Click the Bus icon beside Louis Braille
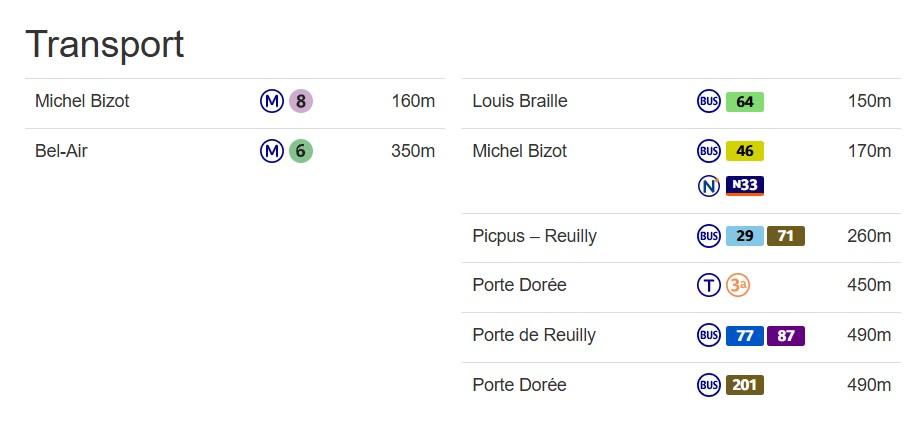This screenshot has height=428, width=914. (709, 102)
